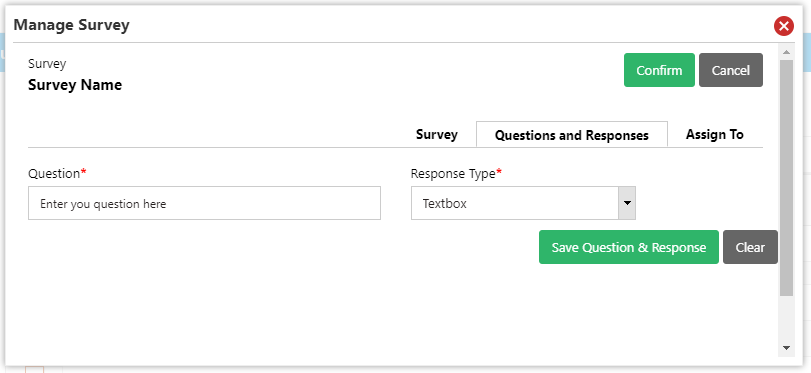The image size is (811, 373).
Task: Click the dialog scrollbar up arrow
Action: click(786, 52)
